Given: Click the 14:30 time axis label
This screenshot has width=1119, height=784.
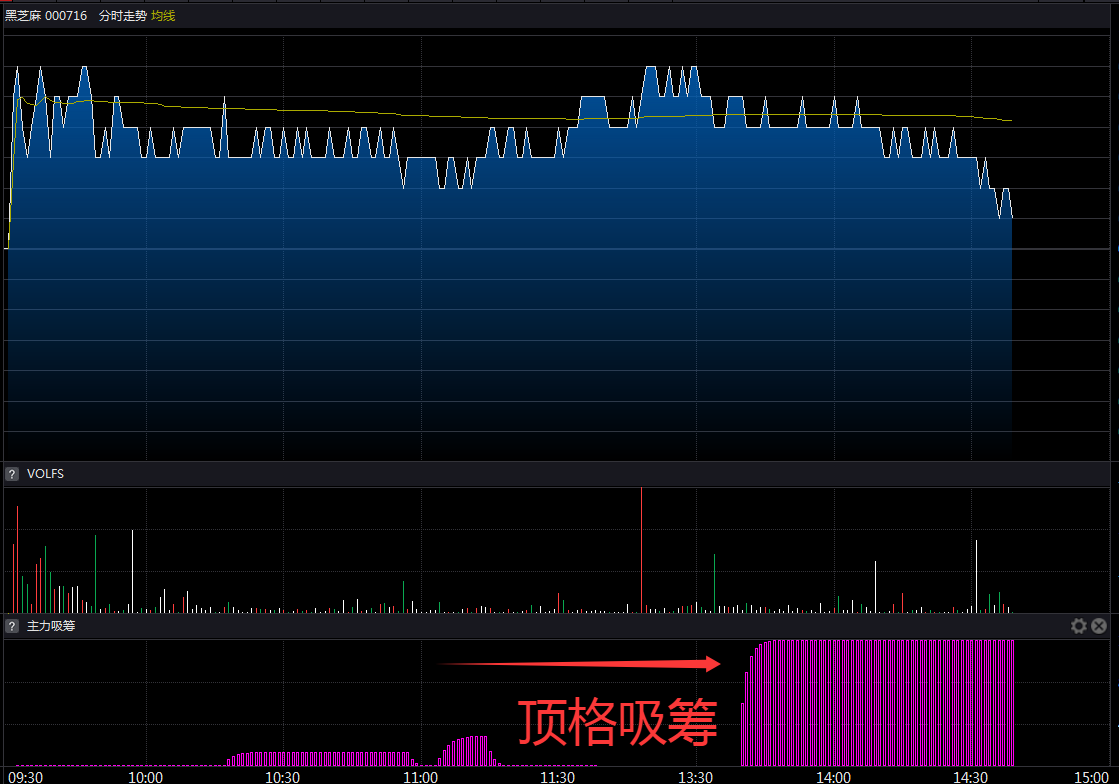Looking at the screenshot, I should point(971,777).
